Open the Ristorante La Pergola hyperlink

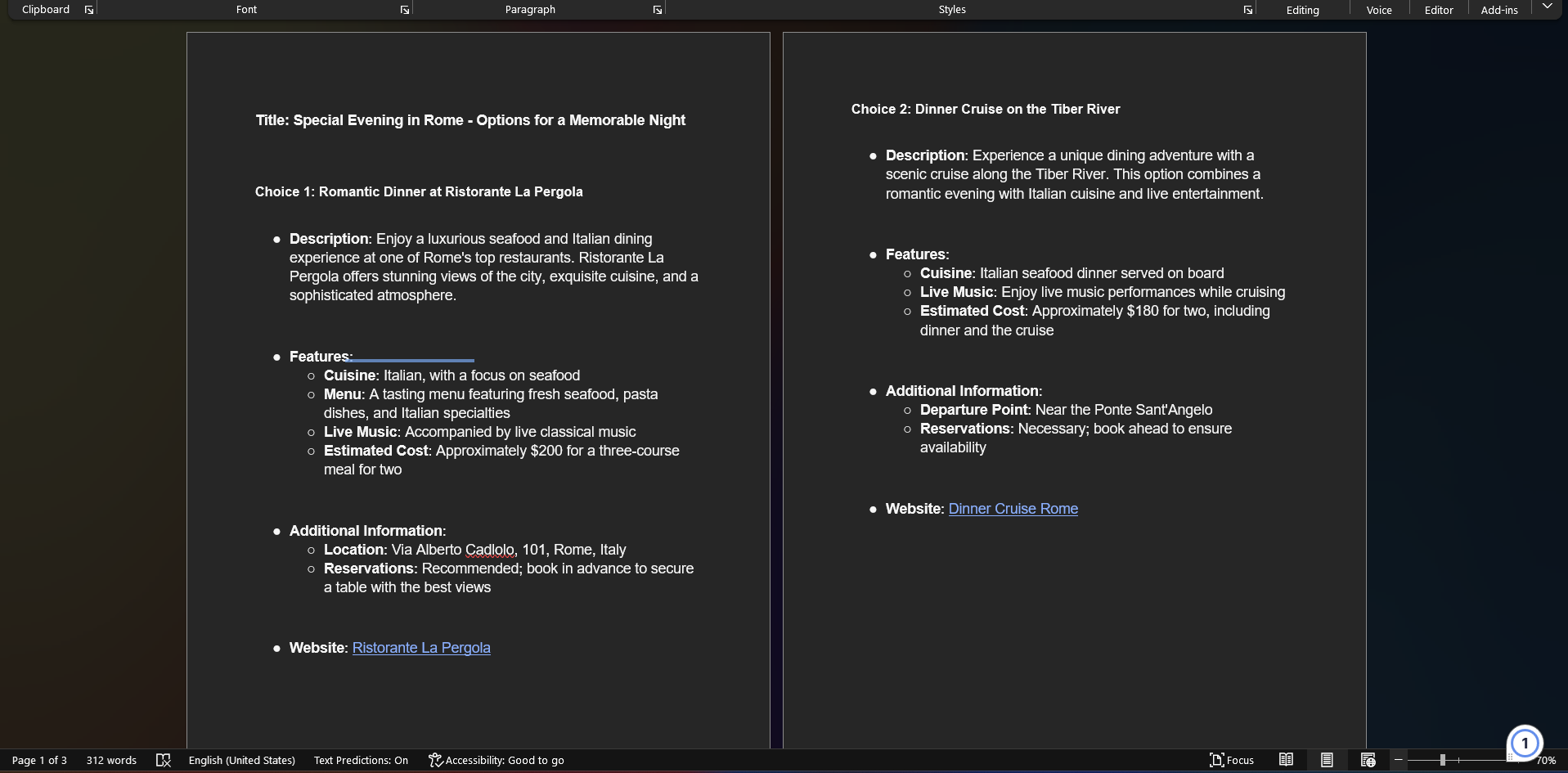tap(421, 648)
